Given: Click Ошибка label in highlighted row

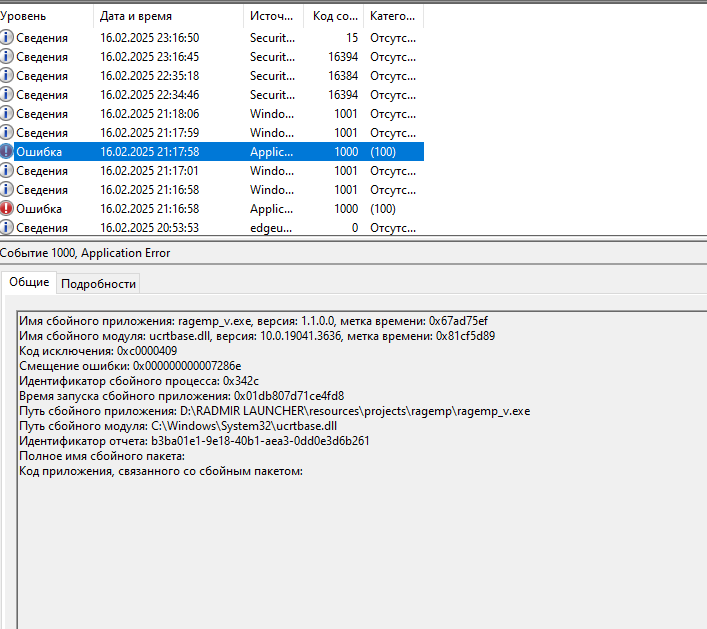Looking at the screenshot, I should (x=39, y=152).
